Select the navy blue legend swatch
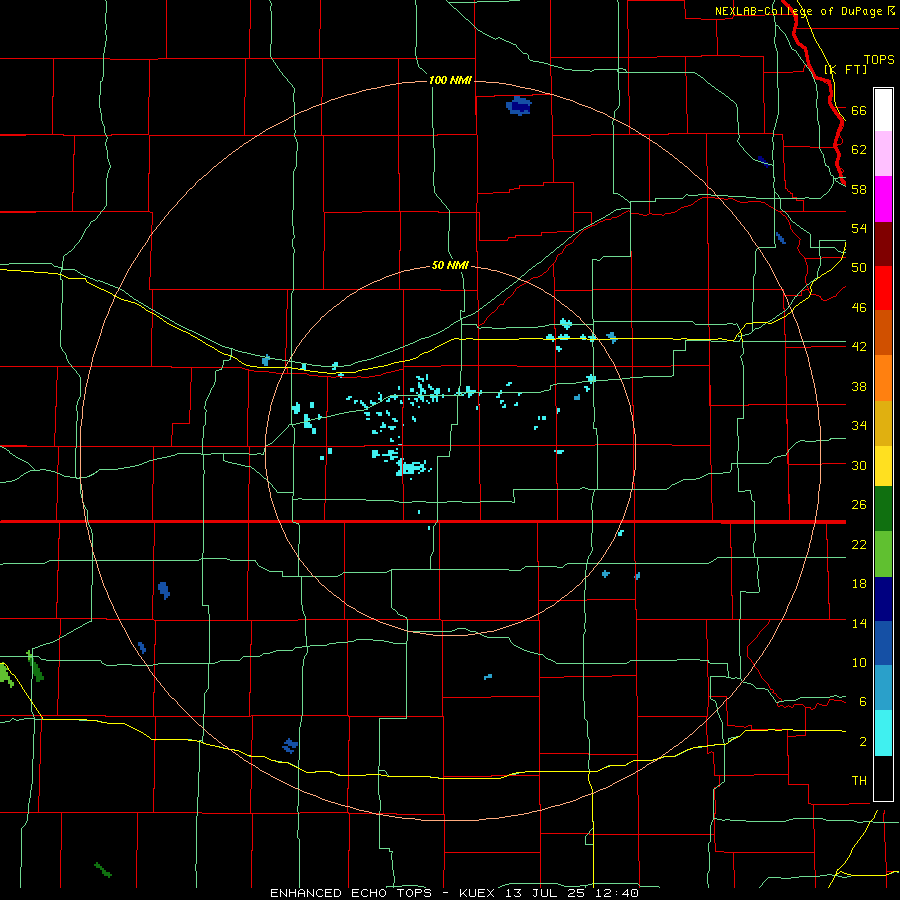 tap(883, 599)
